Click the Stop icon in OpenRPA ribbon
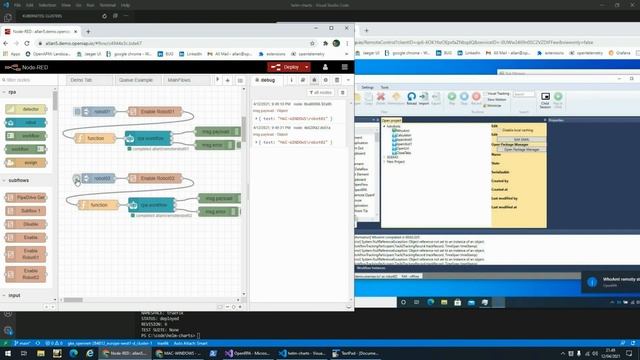 [x=464, y=99]
